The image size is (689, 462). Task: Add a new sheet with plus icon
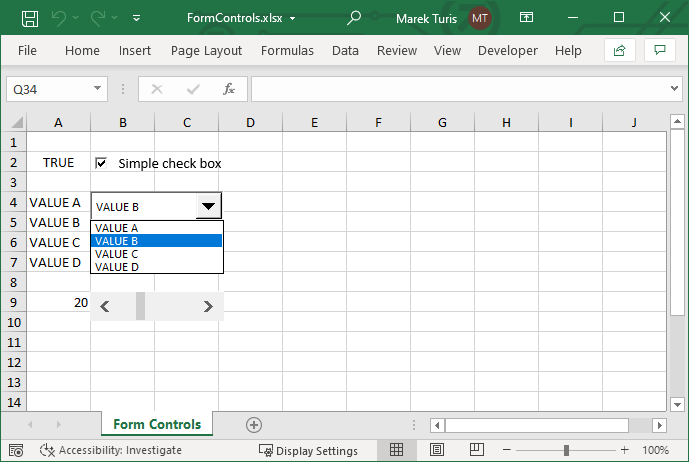point(254,425)
